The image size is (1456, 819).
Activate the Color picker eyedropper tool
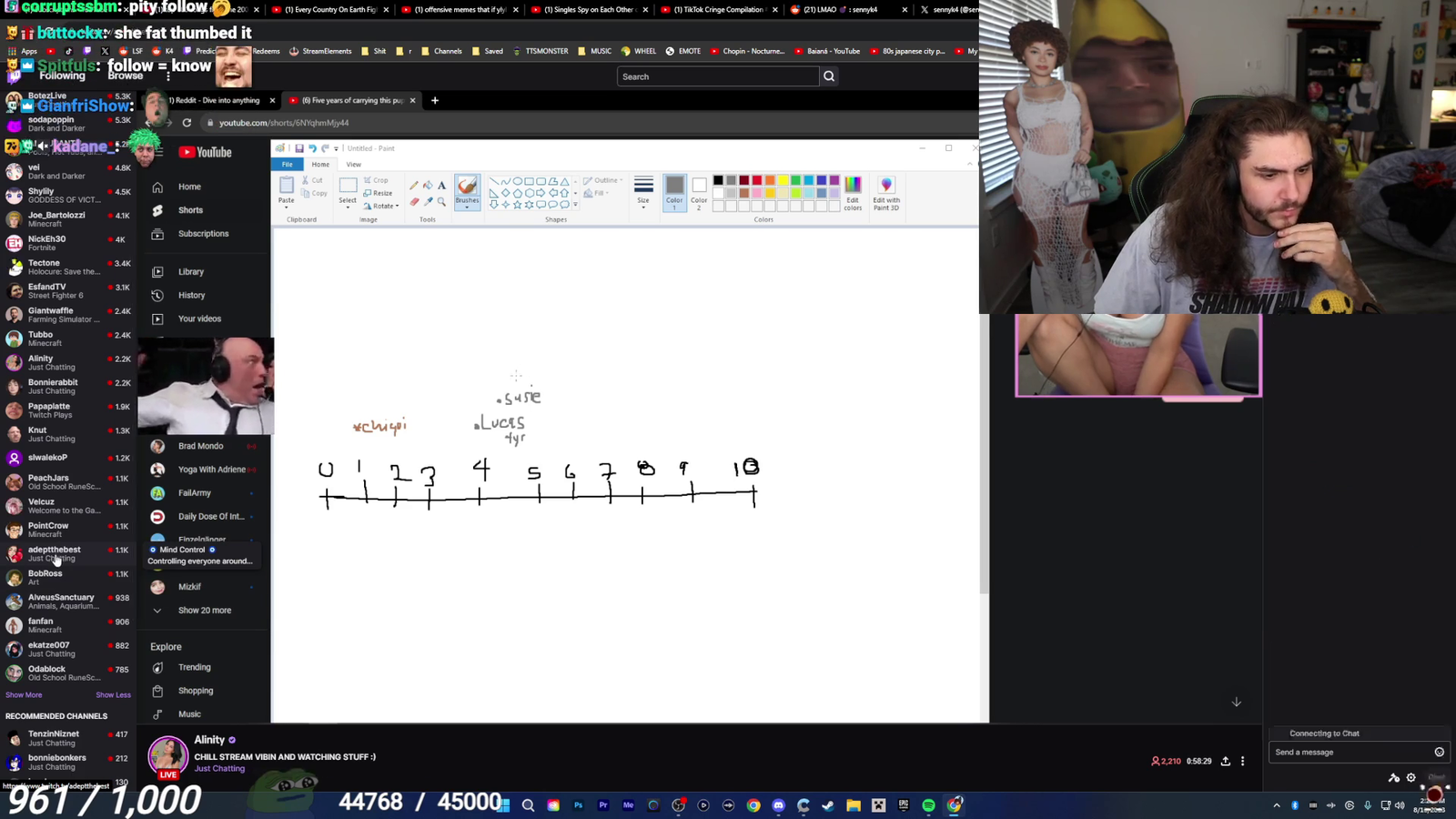(428, 201)
